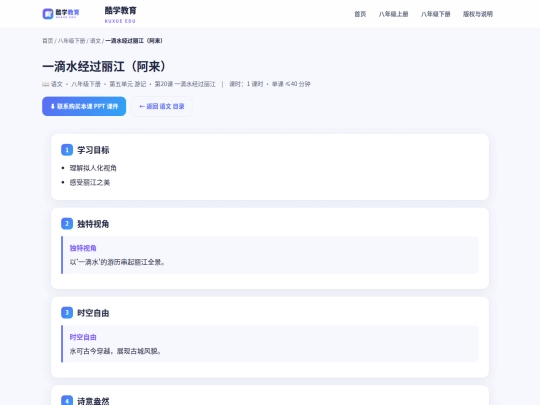Click the 第五单元 游记 metadata text
This screenshot has height=405, width=540.
pos(128,84)
